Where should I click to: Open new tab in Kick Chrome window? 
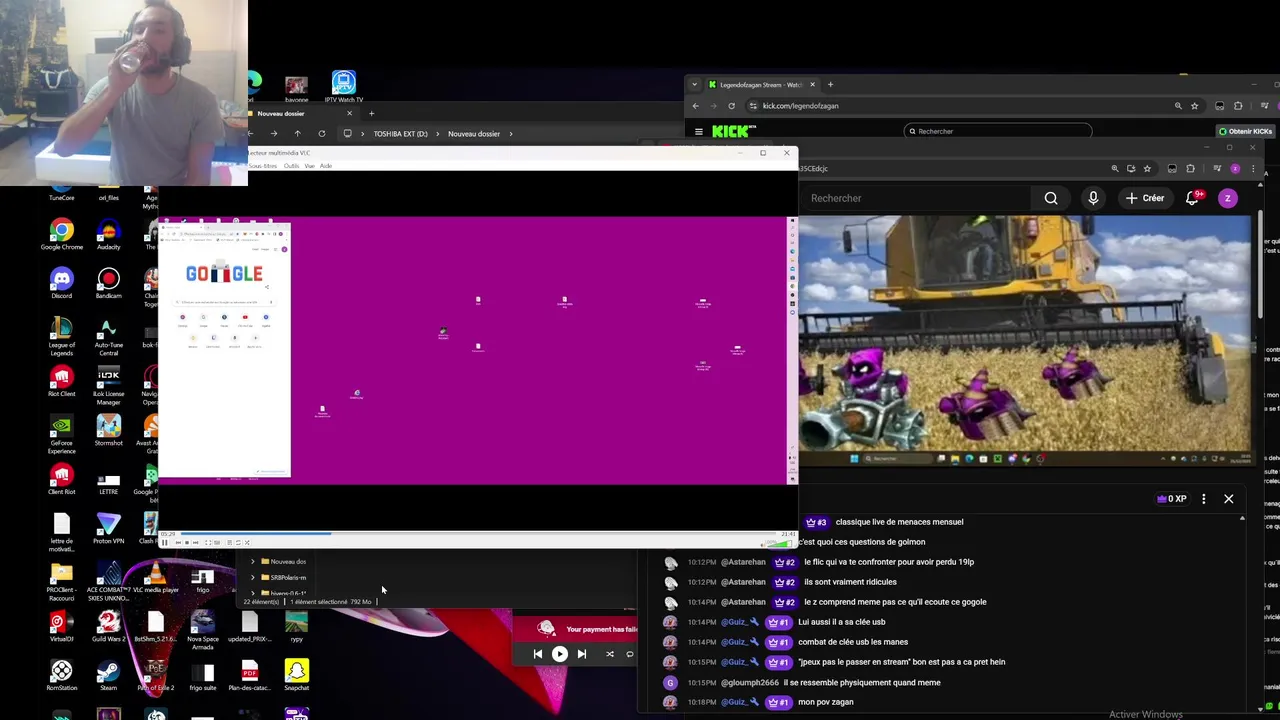coord(830,85)
